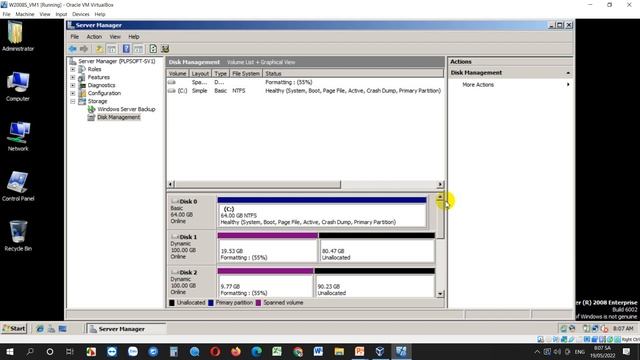This screenshot has height=360, width=640.
Task: Click the down arrow of disk view scrollbar
Action: (440, 293)
